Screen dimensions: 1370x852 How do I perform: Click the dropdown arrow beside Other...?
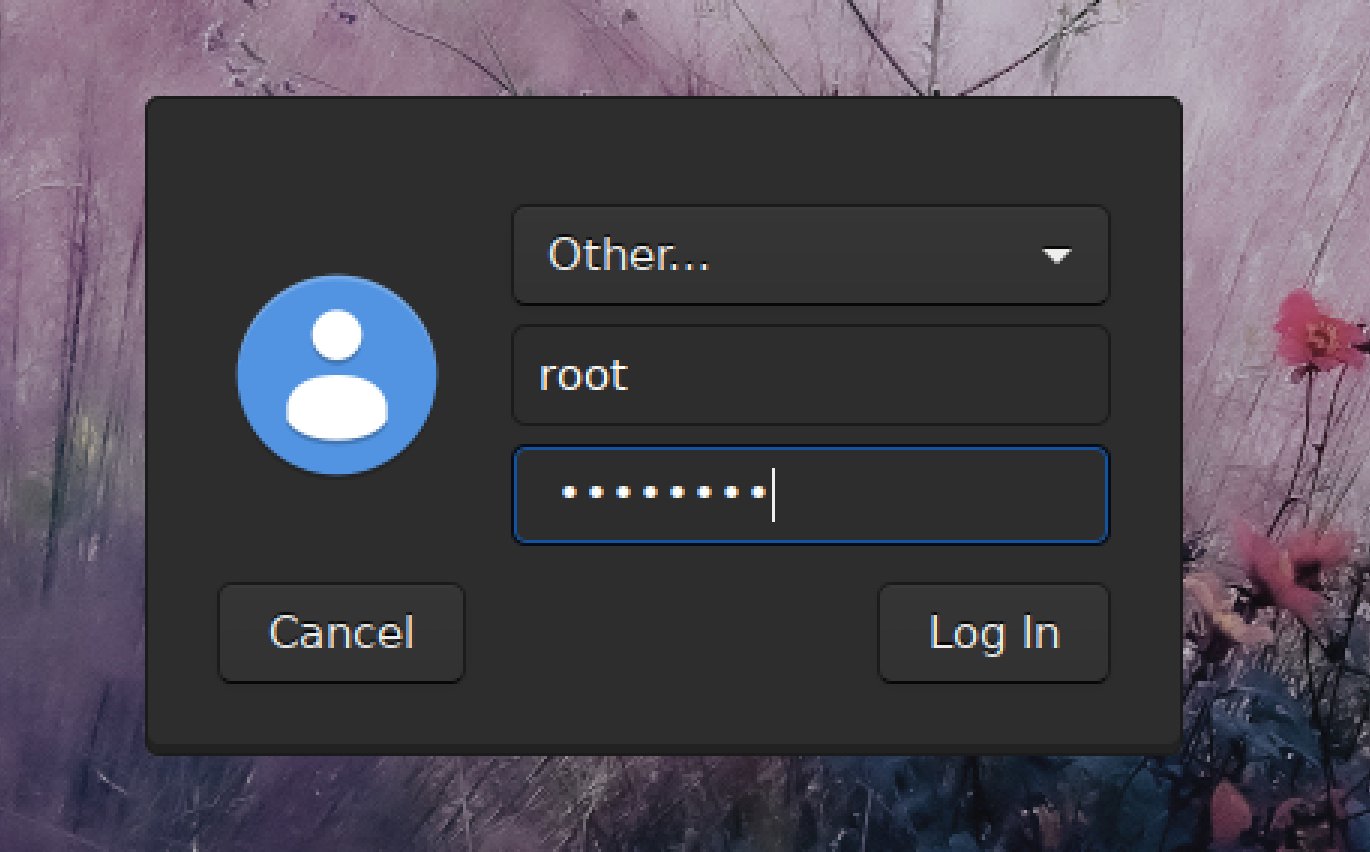[1056, 256]
